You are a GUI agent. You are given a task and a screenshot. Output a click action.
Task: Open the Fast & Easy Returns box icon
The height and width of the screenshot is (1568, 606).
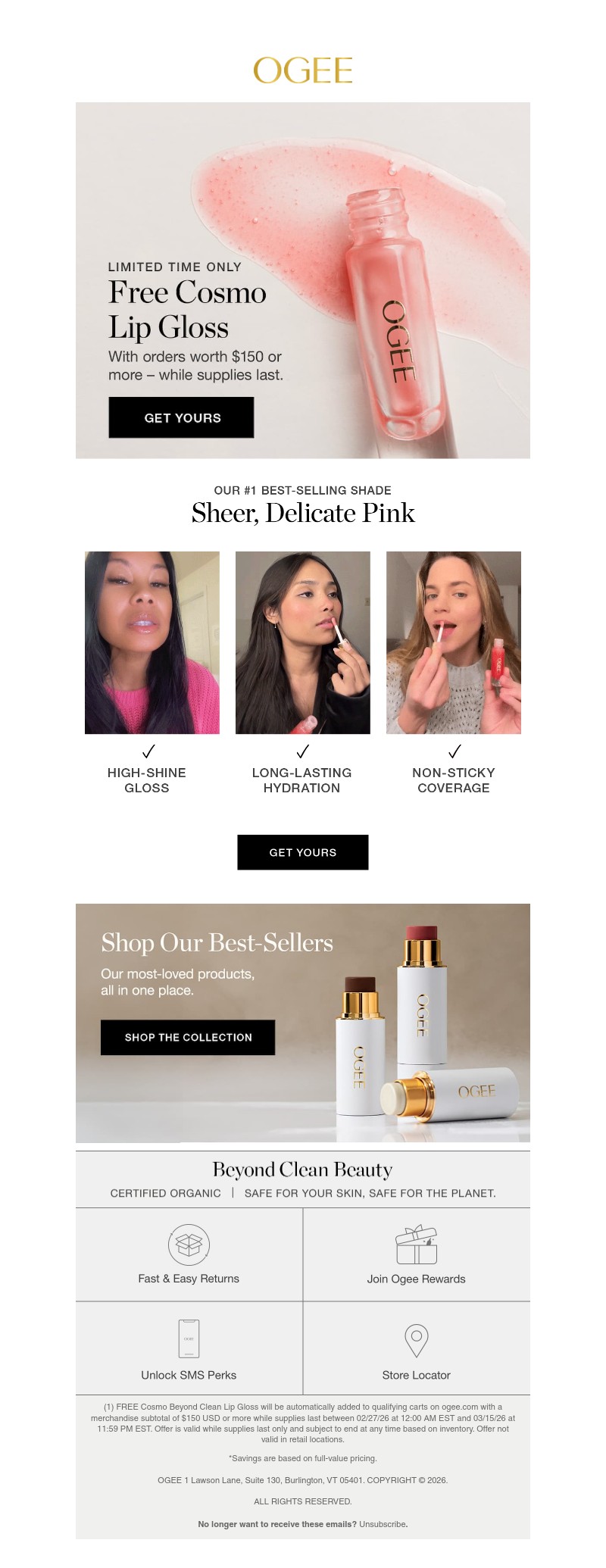pos(189,1245)
